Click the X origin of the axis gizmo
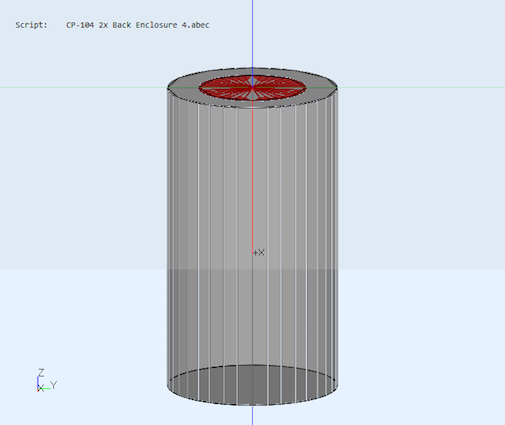Viewport: 505px width, 425px height. click(x=40, y=388)
